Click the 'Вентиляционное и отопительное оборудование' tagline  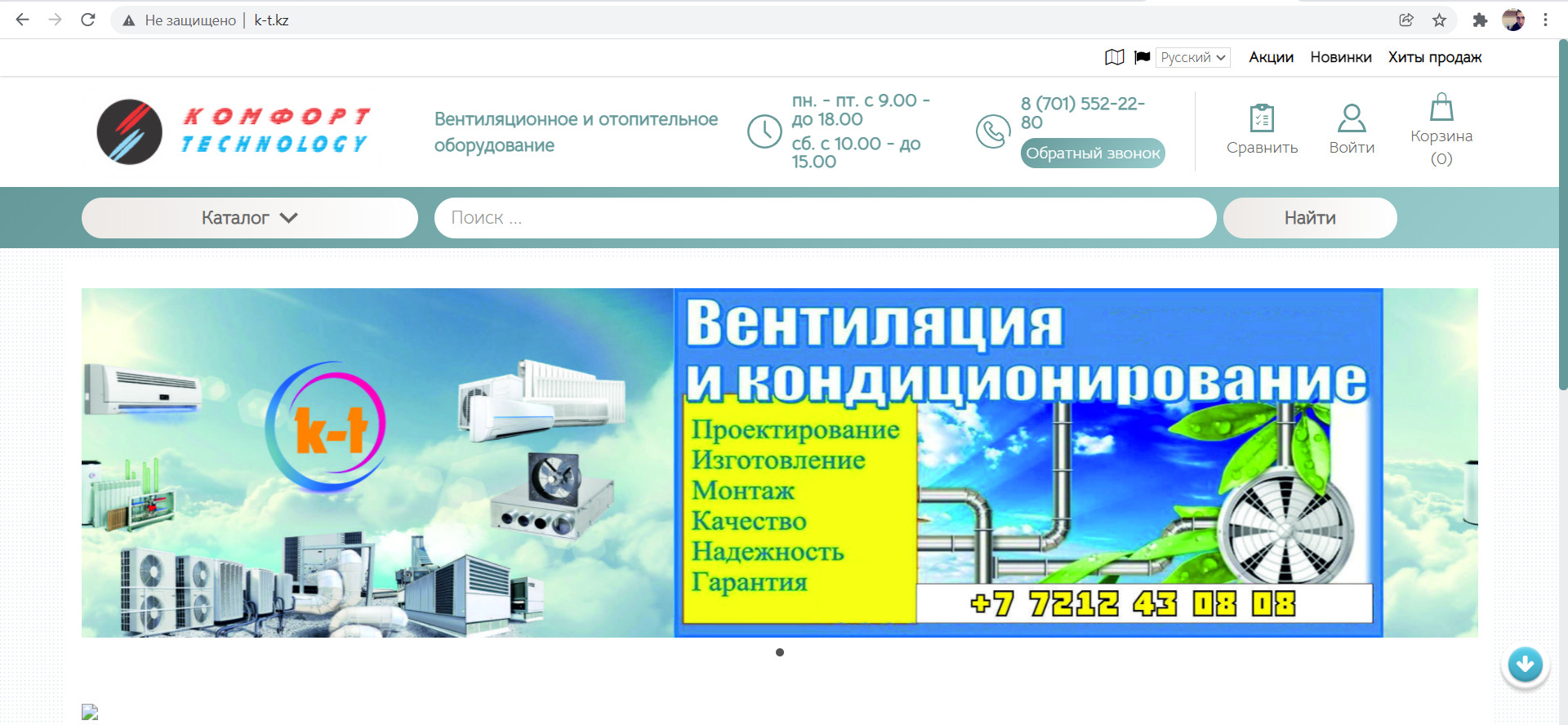[576, 132]
